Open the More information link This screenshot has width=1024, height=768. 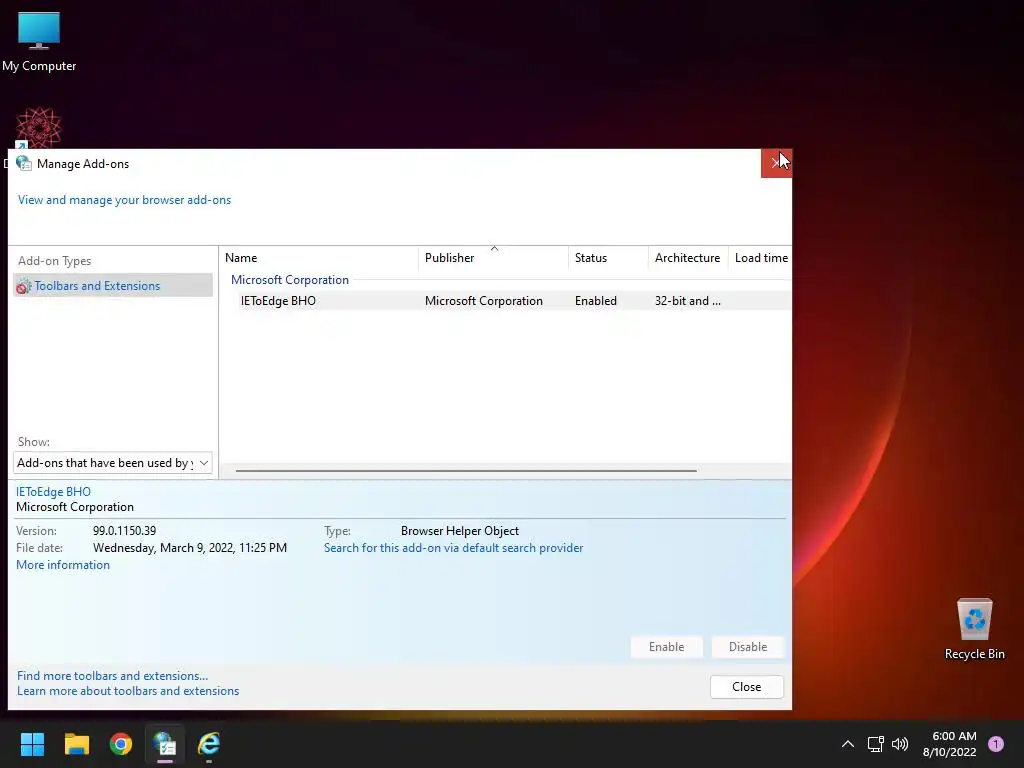[63, 565]
